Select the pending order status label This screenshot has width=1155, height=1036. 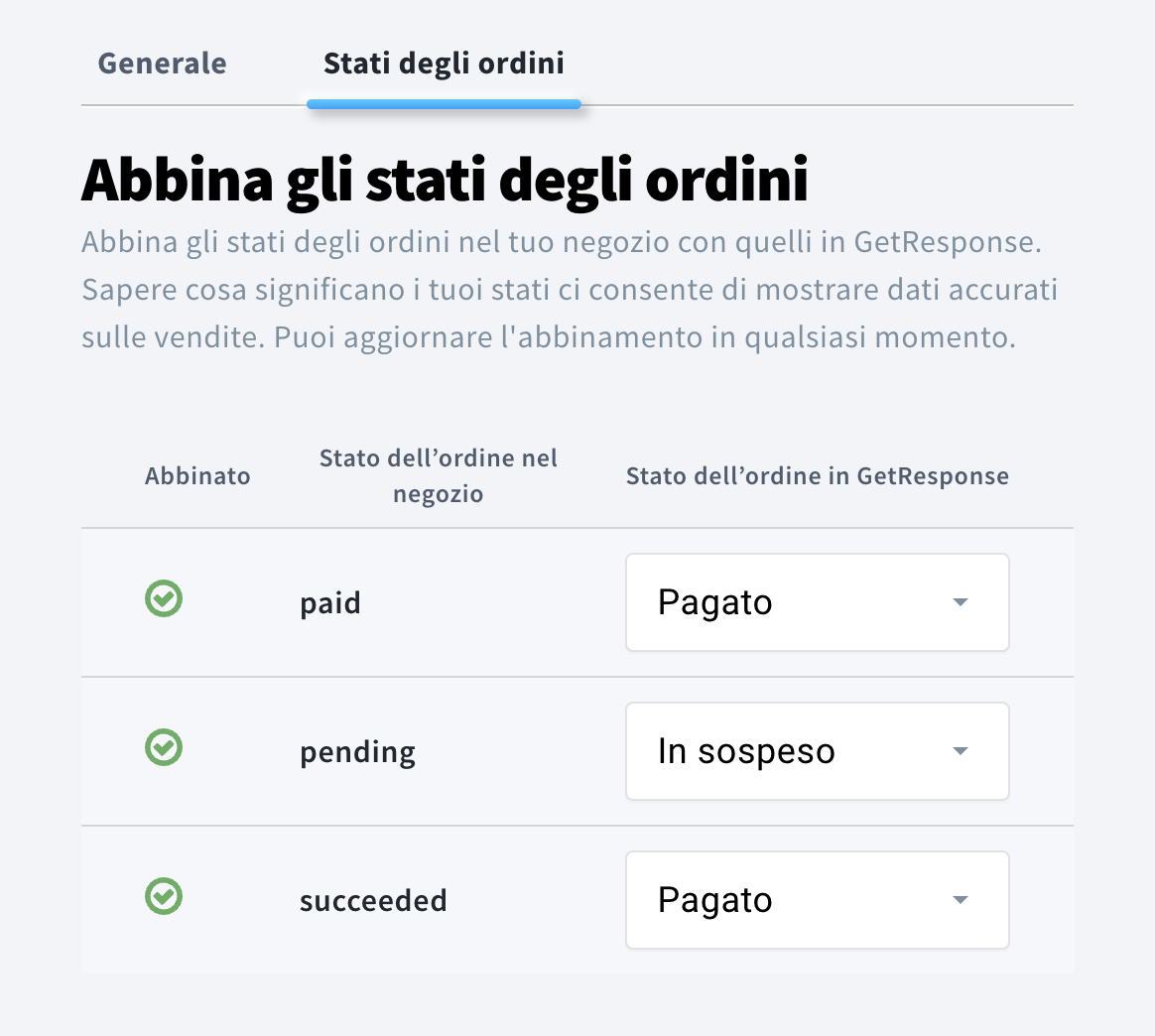[x=357, y=752]
